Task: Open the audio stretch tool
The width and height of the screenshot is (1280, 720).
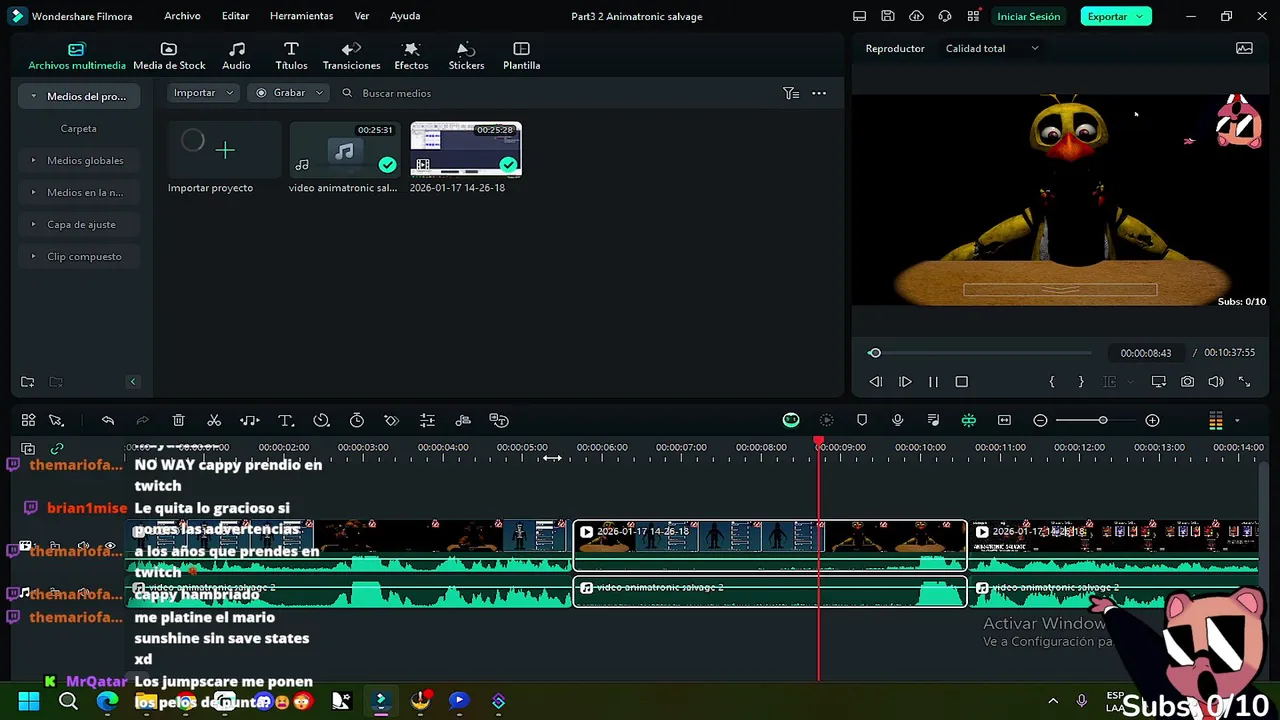Action: 250,421
